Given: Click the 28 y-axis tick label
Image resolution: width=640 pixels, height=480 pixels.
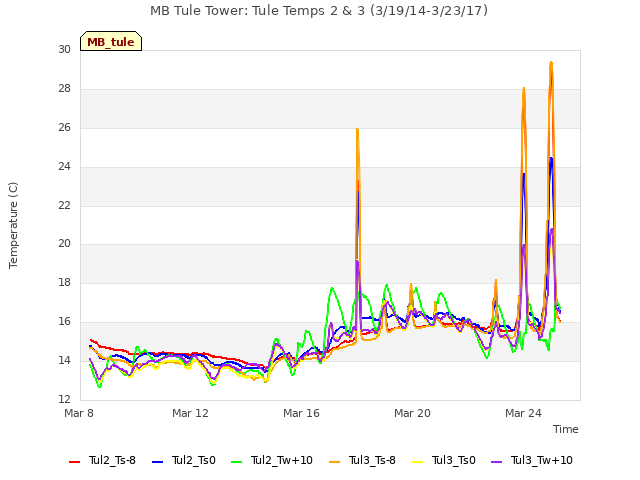Looking at the screenshot, I should [64, 89].
